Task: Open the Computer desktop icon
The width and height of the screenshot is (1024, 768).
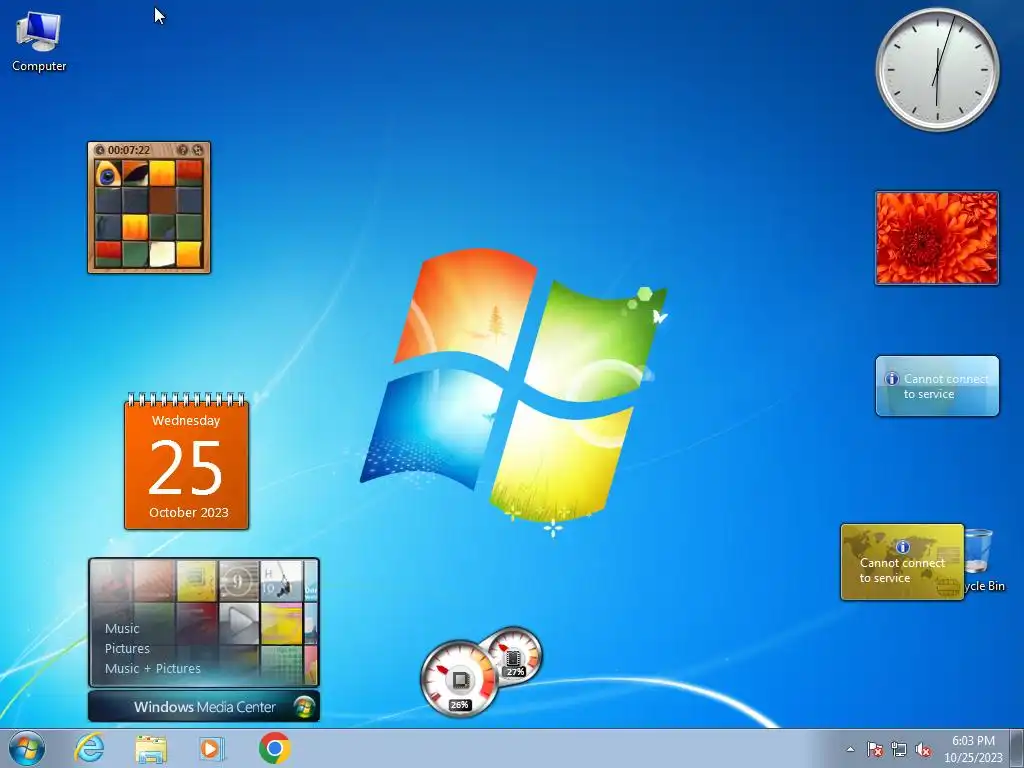Action: click(x=39, y=42)
